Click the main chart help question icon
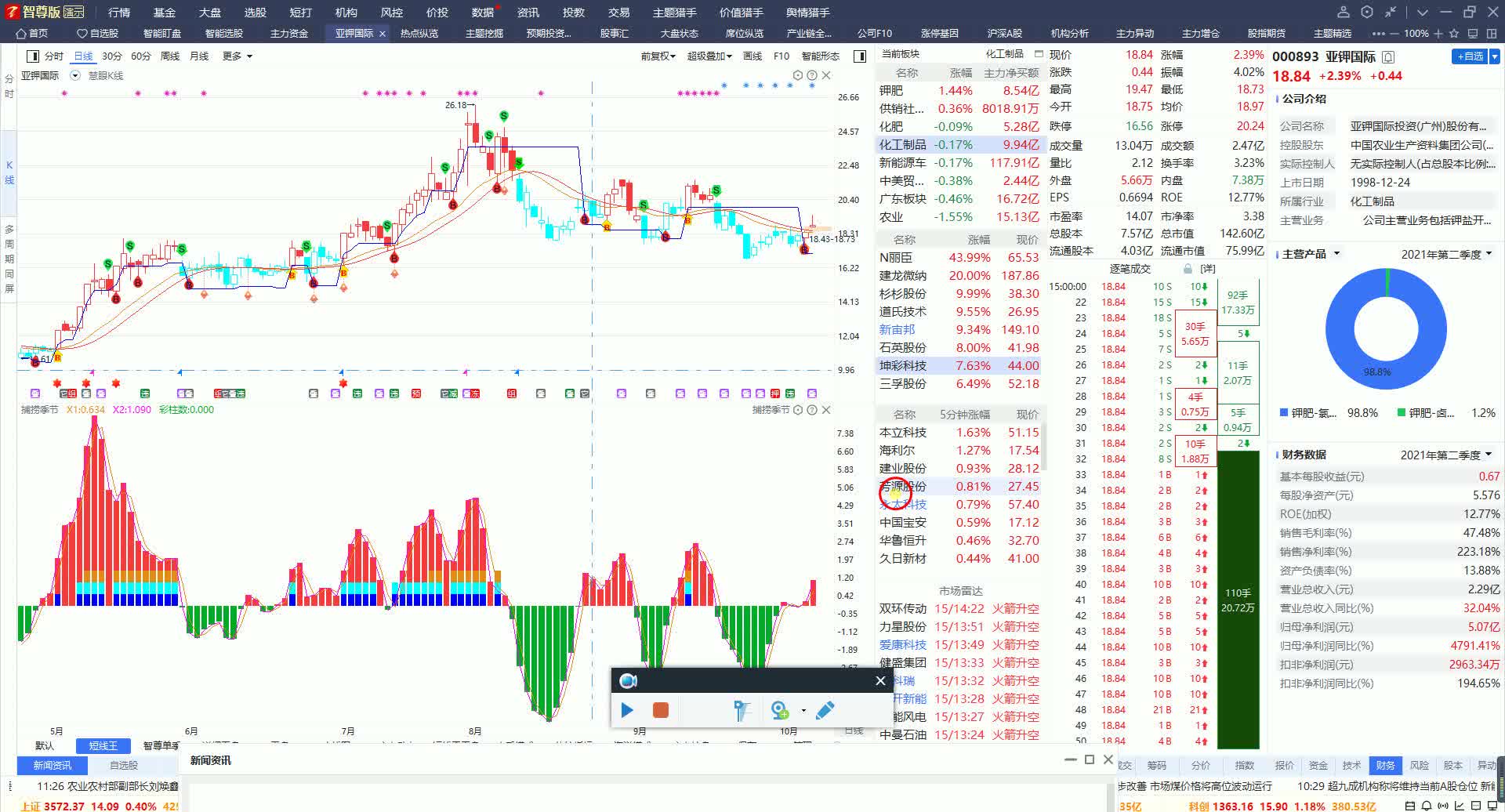 (812, 76)
